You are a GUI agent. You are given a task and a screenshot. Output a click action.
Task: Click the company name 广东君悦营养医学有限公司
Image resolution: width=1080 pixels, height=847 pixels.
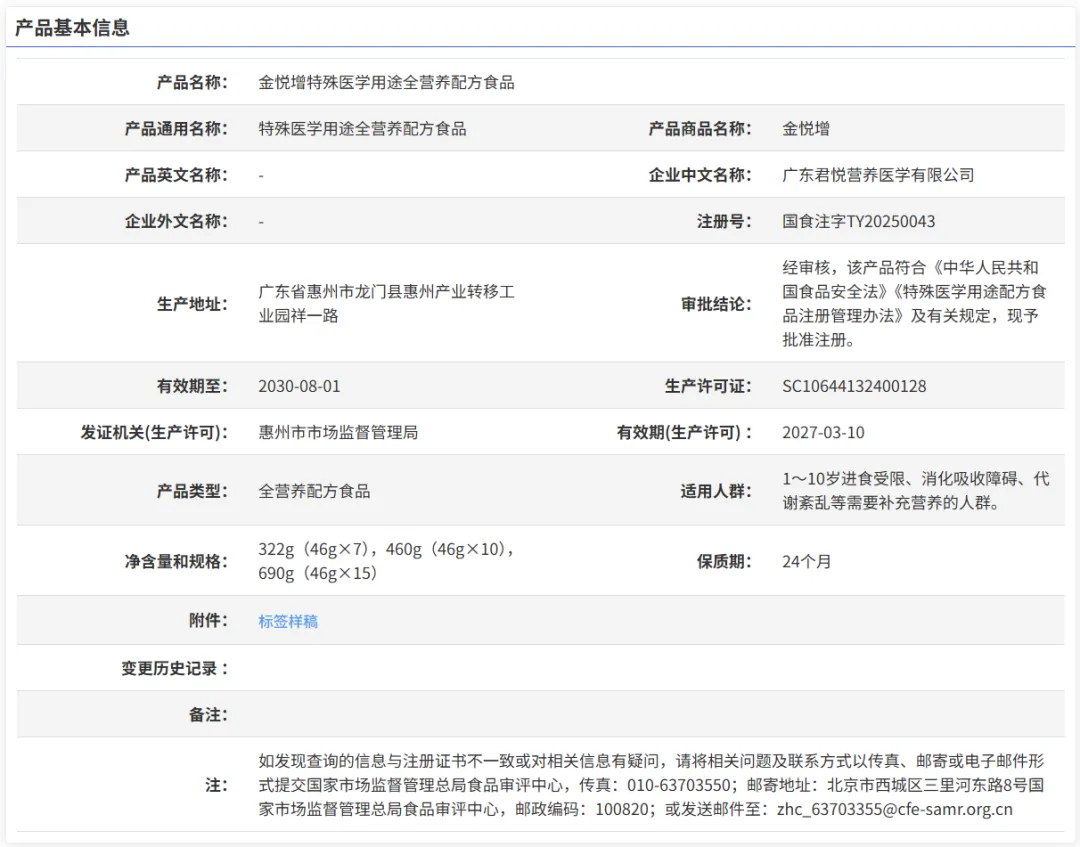877,175
